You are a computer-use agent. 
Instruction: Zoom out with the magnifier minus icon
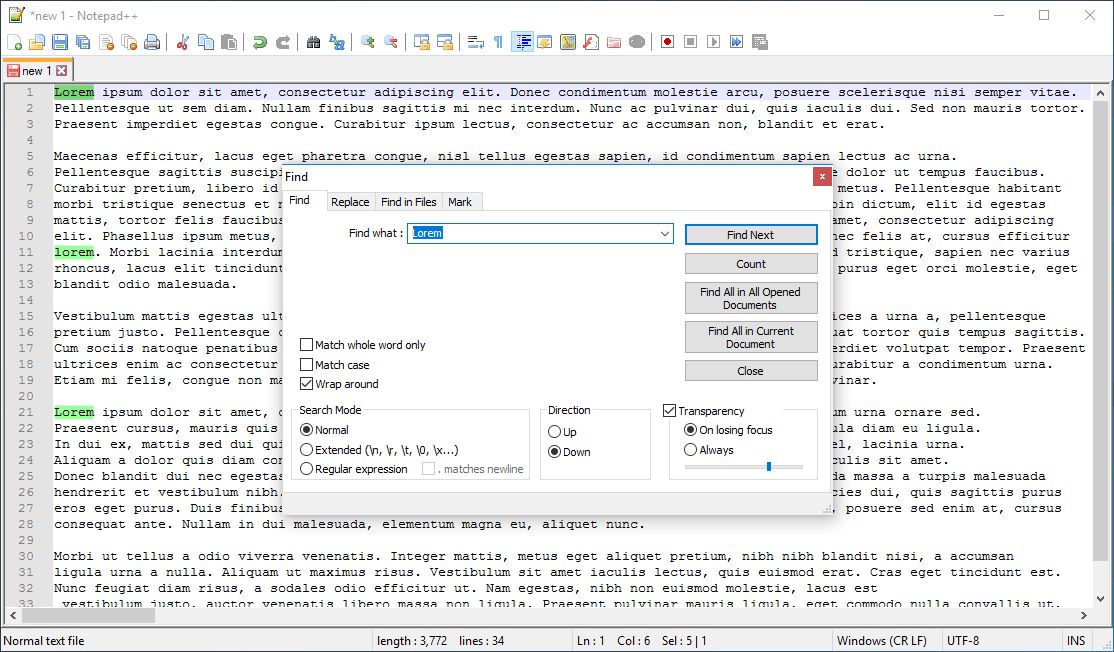[x=391, y=43]
